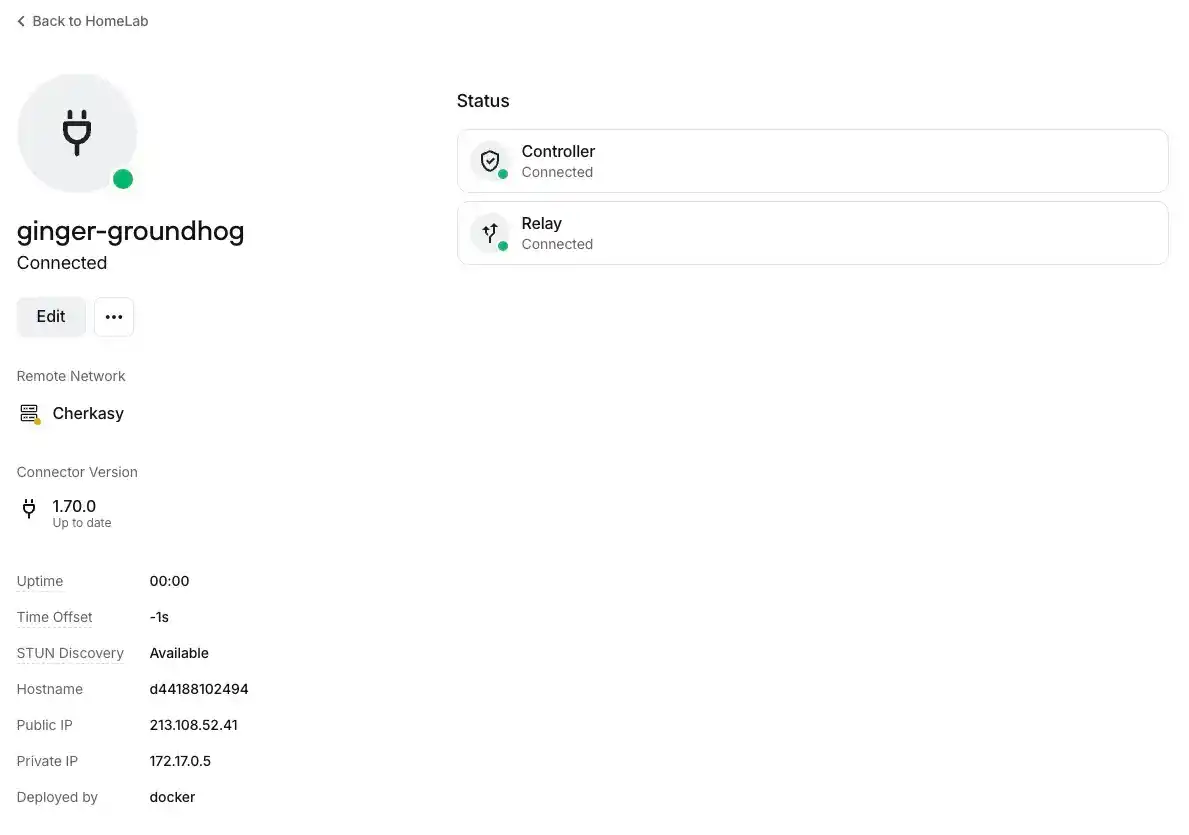Click the Time Offset label
Image resolution: width=1189 pixels, height=835 pixels.
pos(54,617)
